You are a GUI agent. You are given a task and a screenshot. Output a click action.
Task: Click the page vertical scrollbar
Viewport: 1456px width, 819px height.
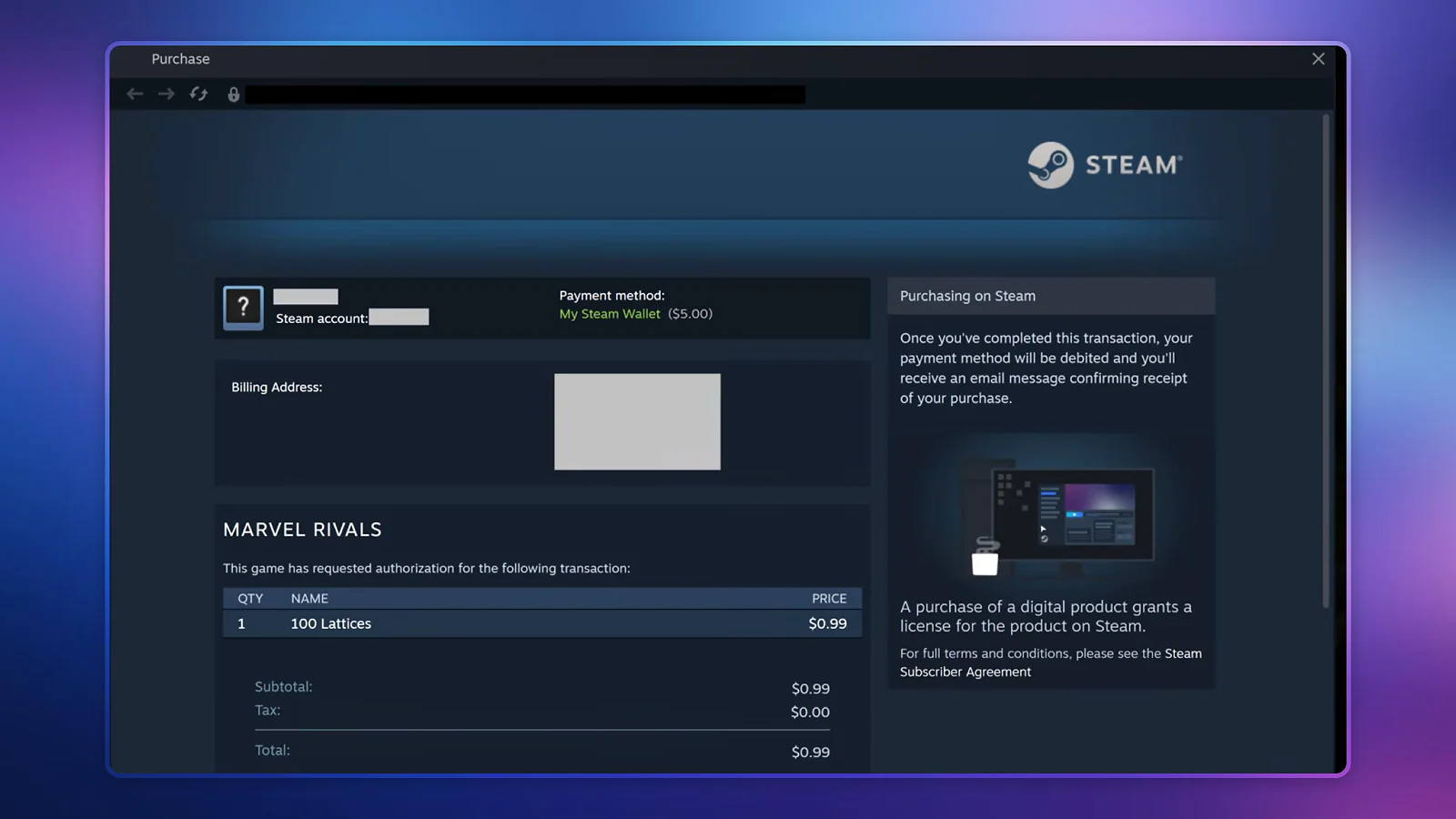[1326, 360]
